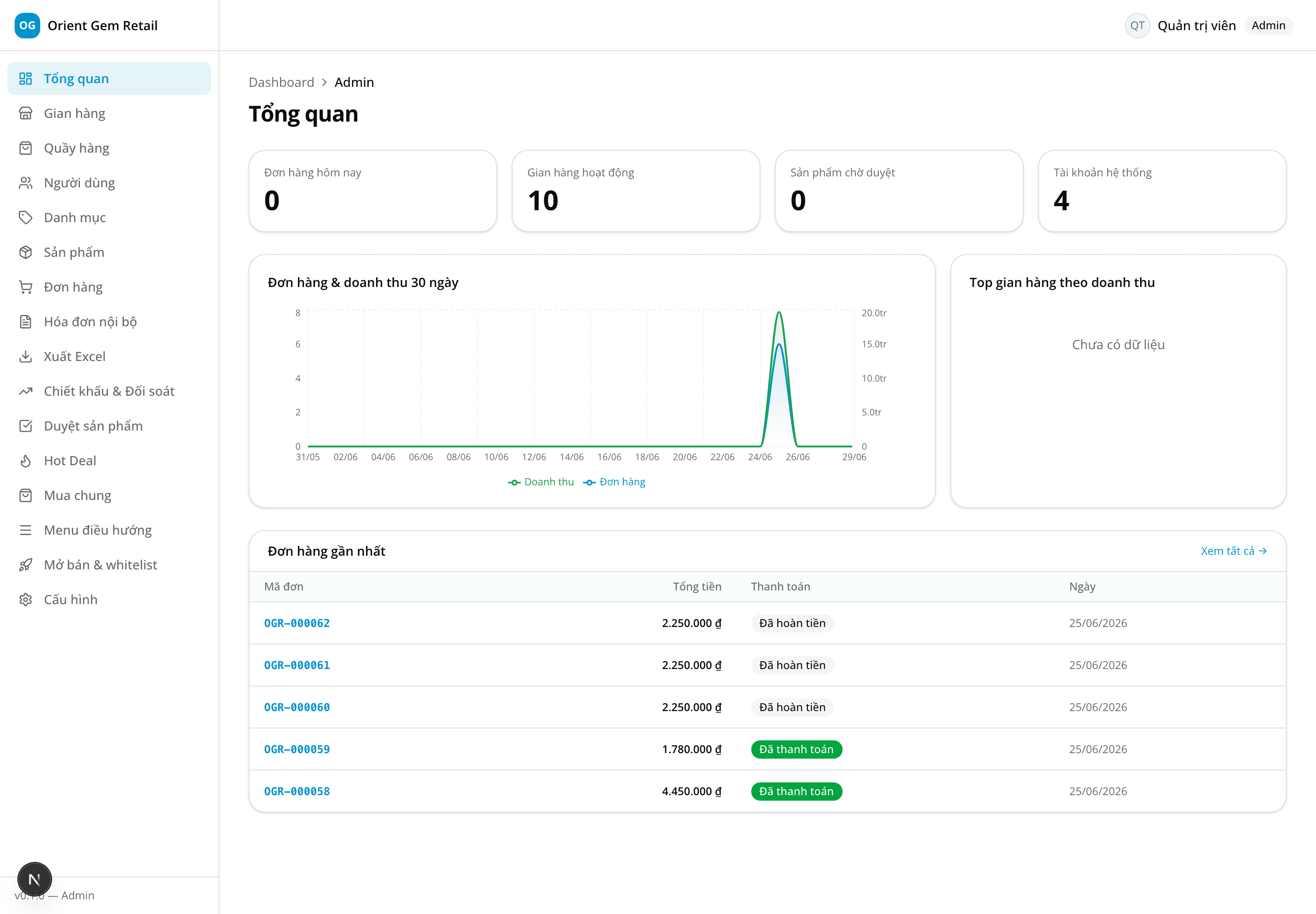Toggle the Doanh thu legend series
The width and height of the screenshot is (1316, 914).
pos(541,482)
